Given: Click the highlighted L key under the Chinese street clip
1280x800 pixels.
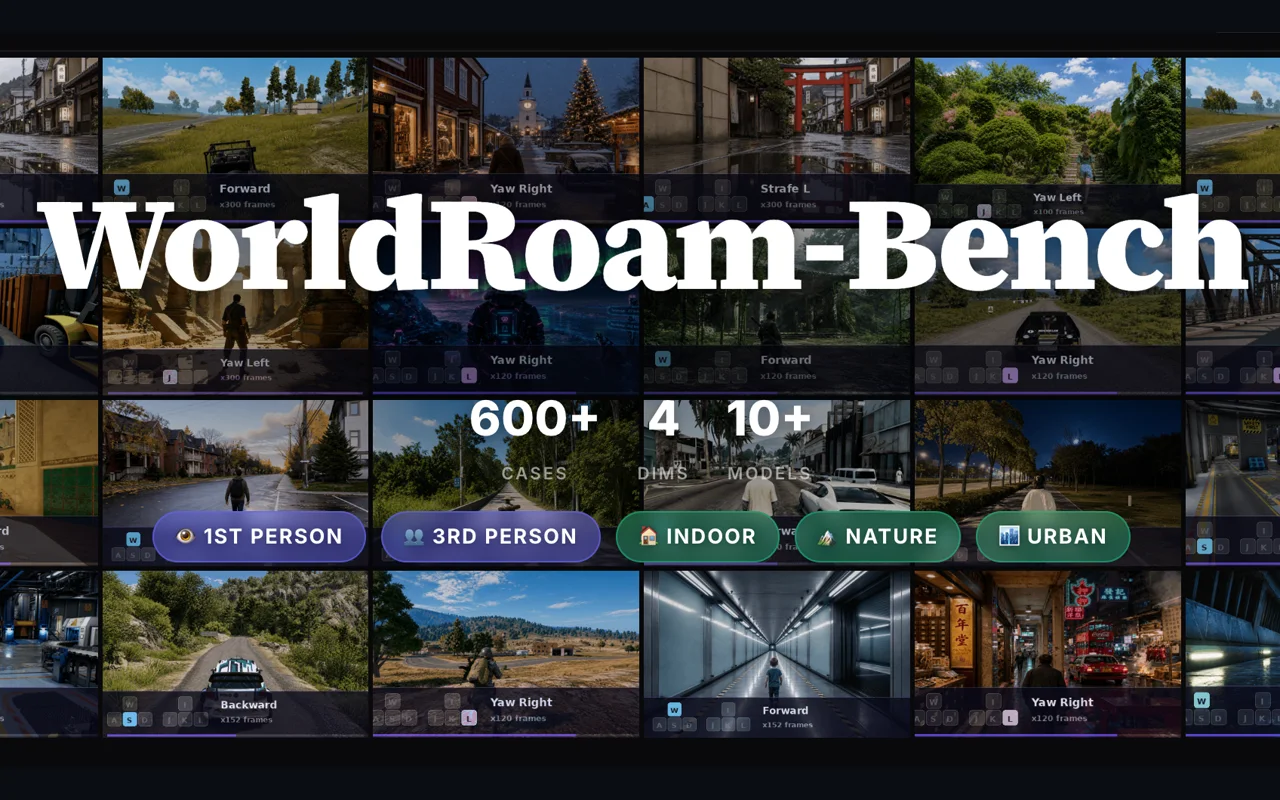Looking at the screenshot, I should click(x=1010, y=717).
